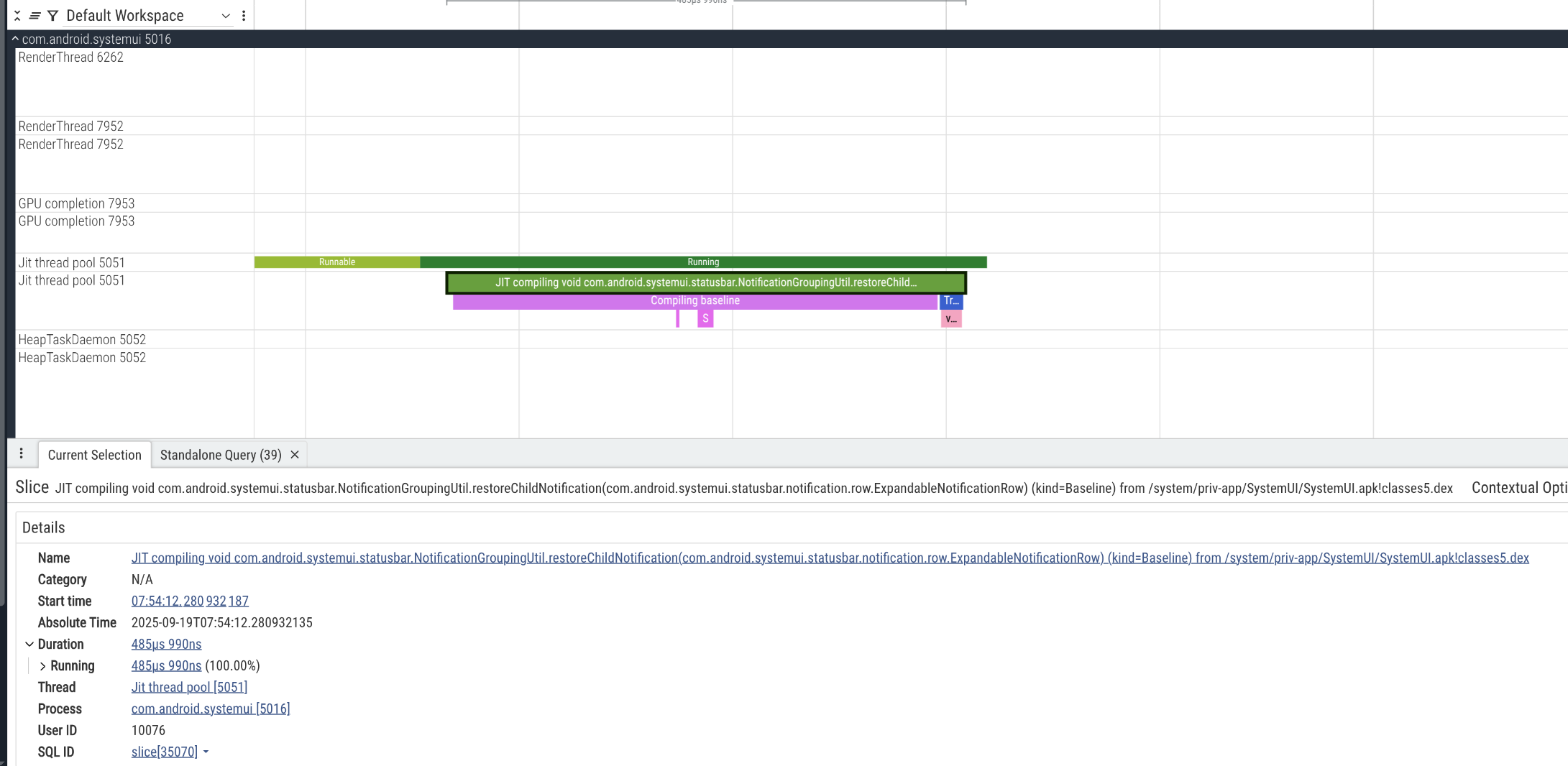The height and width of the screenshot is (766, 1568).
Task: Expand the Running breakdown row
Action: [x=42, y=666]
